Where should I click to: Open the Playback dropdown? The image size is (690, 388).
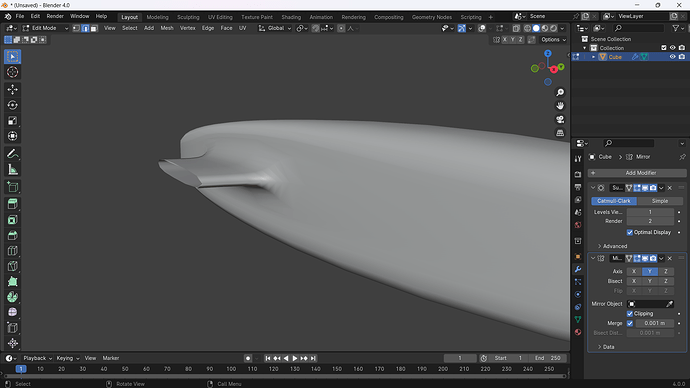[x=37, y=358]
